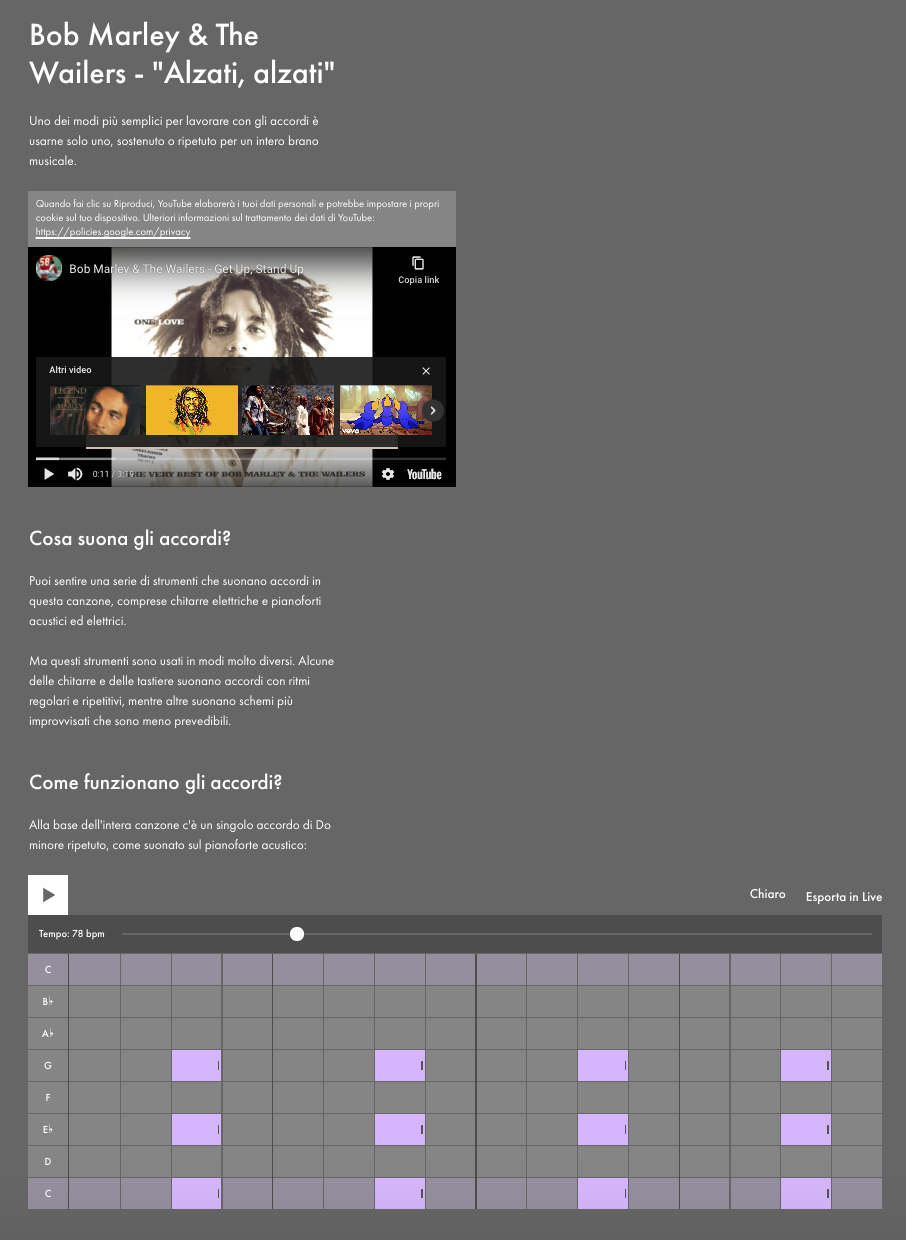Adjust the Tempo slider handle

(x=297, y=934)
